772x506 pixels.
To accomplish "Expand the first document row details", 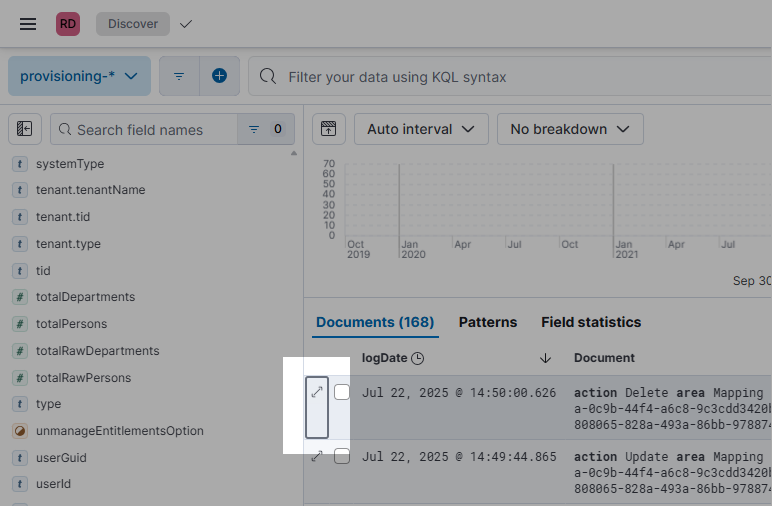I will [317, 393].
